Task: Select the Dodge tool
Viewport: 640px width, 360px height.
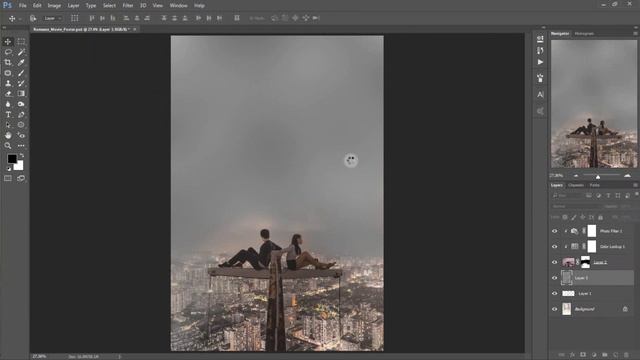Action: point(21,104)
